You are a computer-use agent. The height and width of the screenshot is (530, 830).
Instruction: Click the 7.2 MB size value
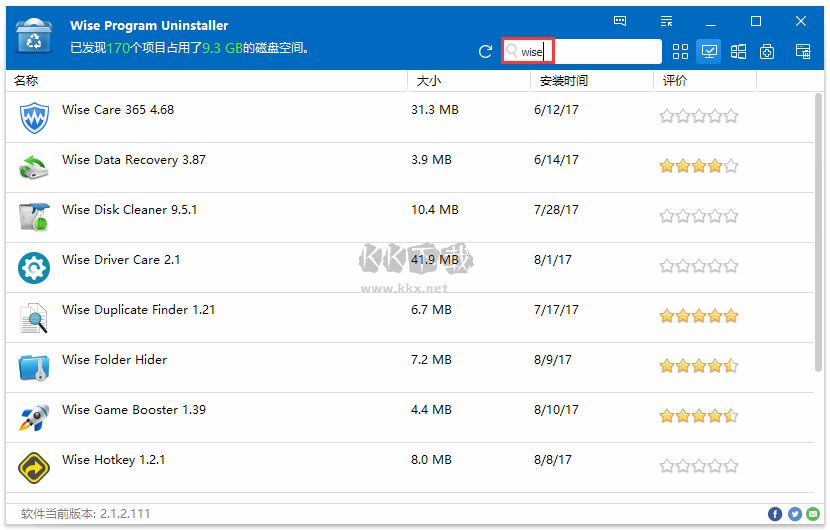(431, 360)
